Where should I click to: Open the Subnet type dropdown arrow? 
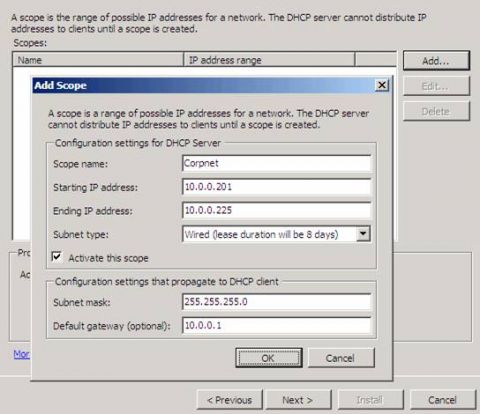[363, 234]
